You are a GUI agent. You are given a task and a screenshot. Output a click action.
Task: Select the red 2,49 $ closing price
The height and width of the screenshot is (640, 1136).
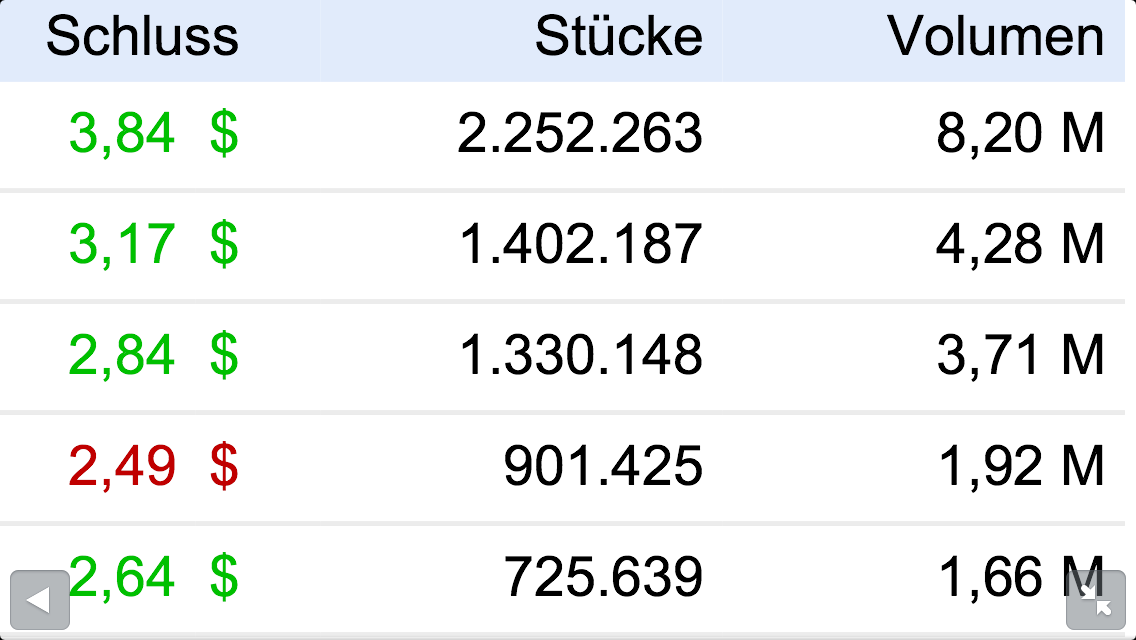(x=154, y=467)
